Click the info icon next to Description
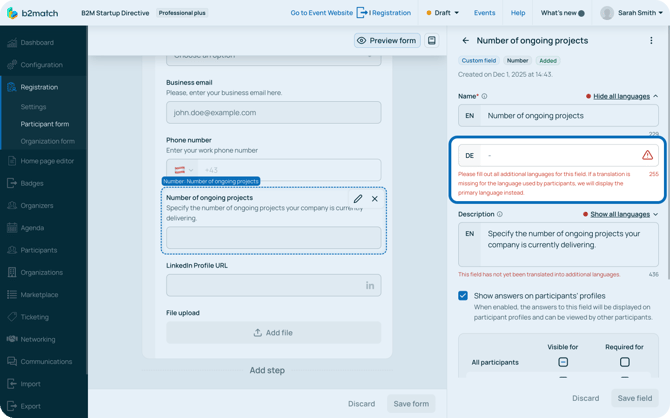 (x=500, y=214)
